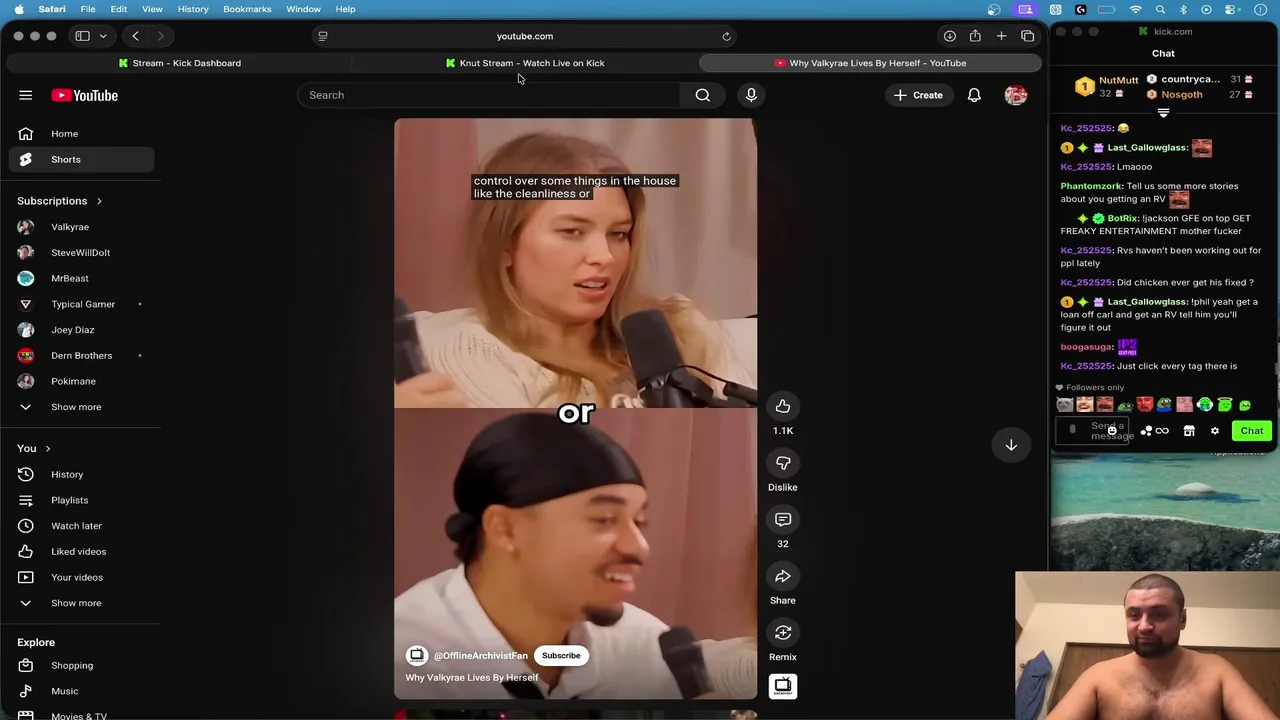Open Dern Brothers channel
The width and height of the screenshot is (1280, 720).
point(80,355)
